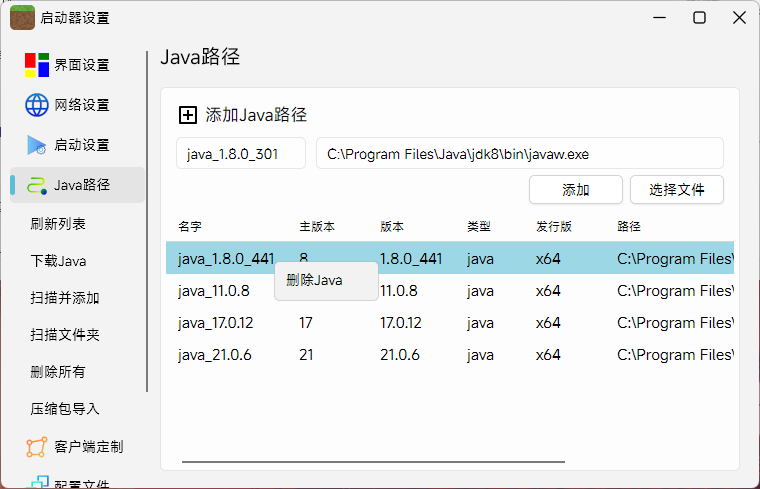The image size is (760, 489).
Task: Focus the Java name field java_1.8.0_301
Action: coord(241,154)
